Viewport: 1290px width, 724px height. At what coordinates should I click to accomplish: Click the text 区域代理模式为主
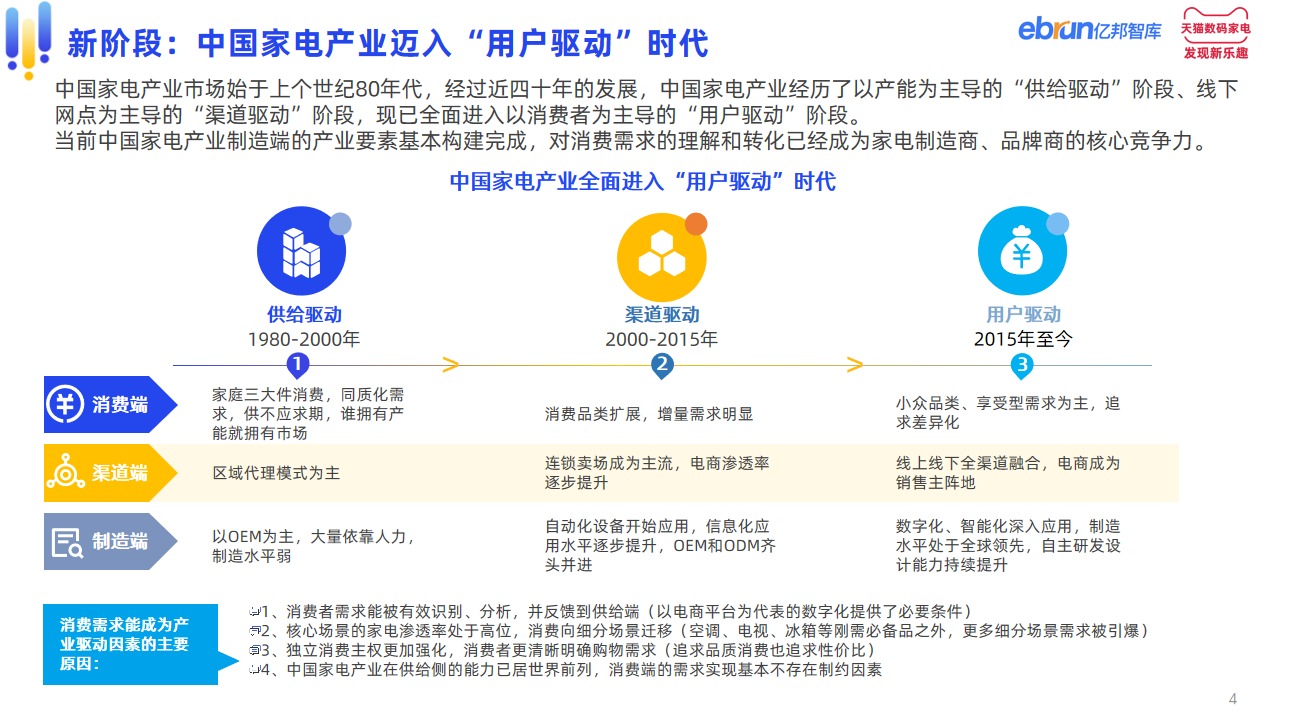point(276,473)
